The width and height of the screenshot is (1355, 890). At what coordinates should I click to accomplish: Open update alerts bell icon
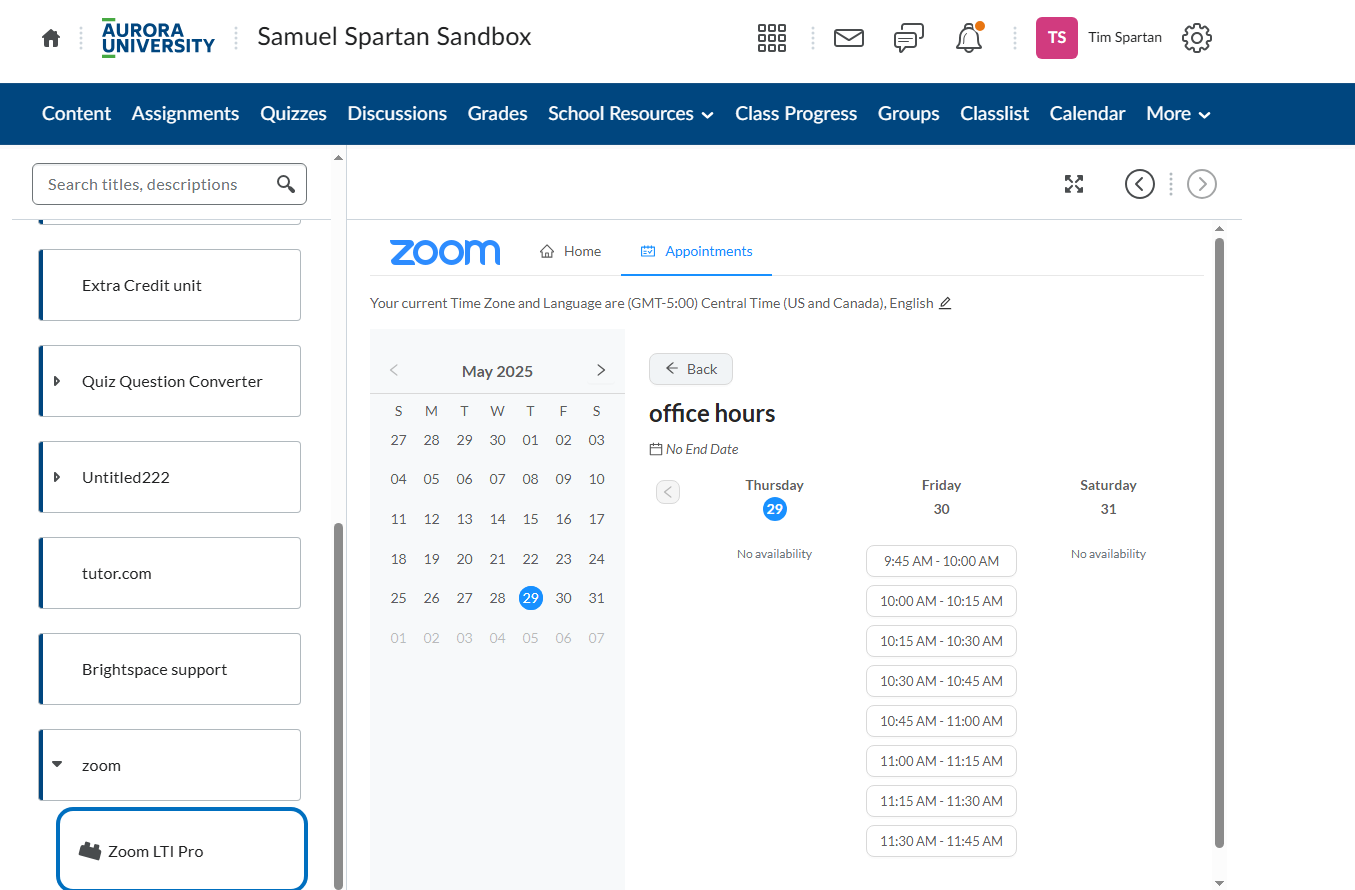pos(969,38)
